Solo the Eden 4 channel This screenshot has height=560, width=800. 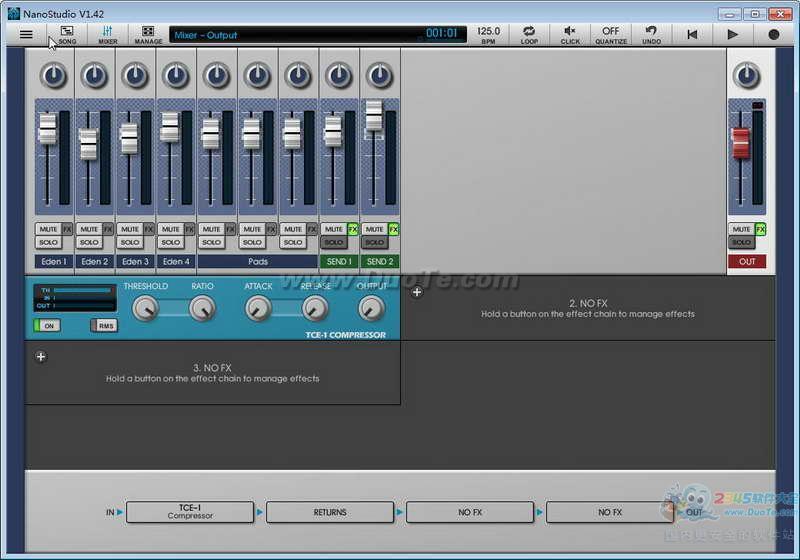[x=171, y=242]
